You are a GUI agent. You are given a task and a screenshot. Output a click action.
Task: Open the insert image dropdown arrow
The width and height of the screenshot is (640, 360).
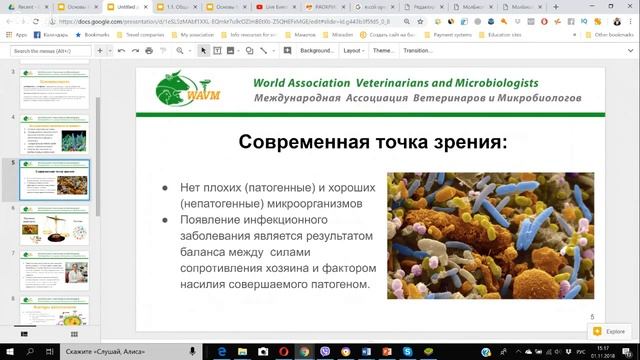click(x=238, y=51)
